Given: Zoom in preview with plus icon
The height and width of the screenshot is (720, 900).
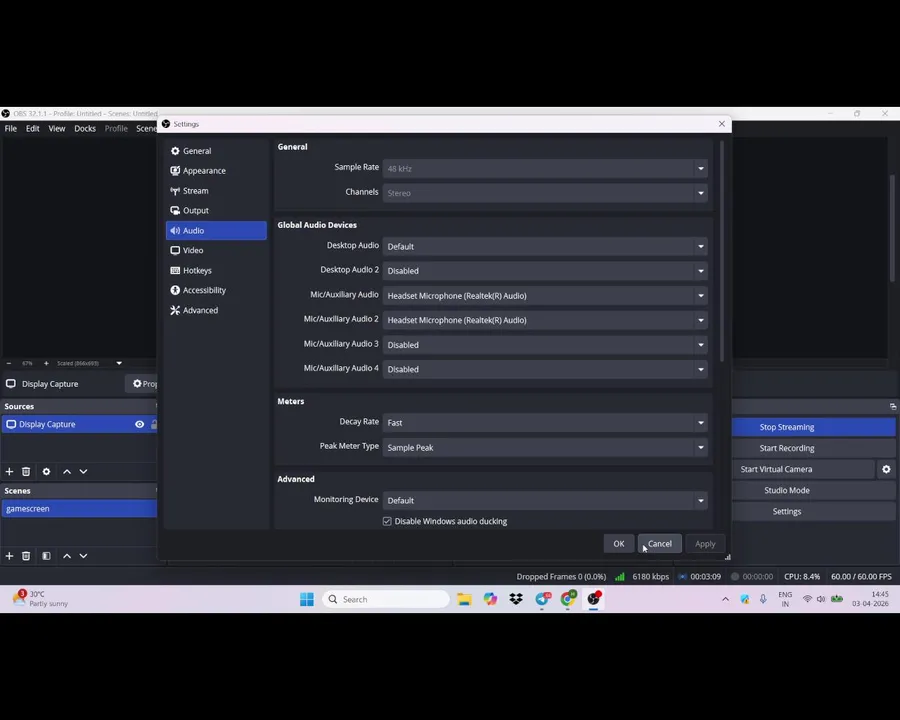Looking at the screenshot, I should point(46,363).
